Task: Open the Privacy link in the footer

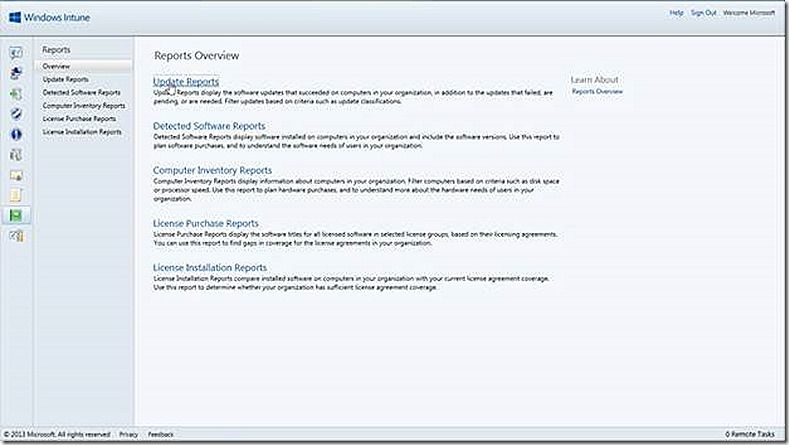Action: pos(128,434)
